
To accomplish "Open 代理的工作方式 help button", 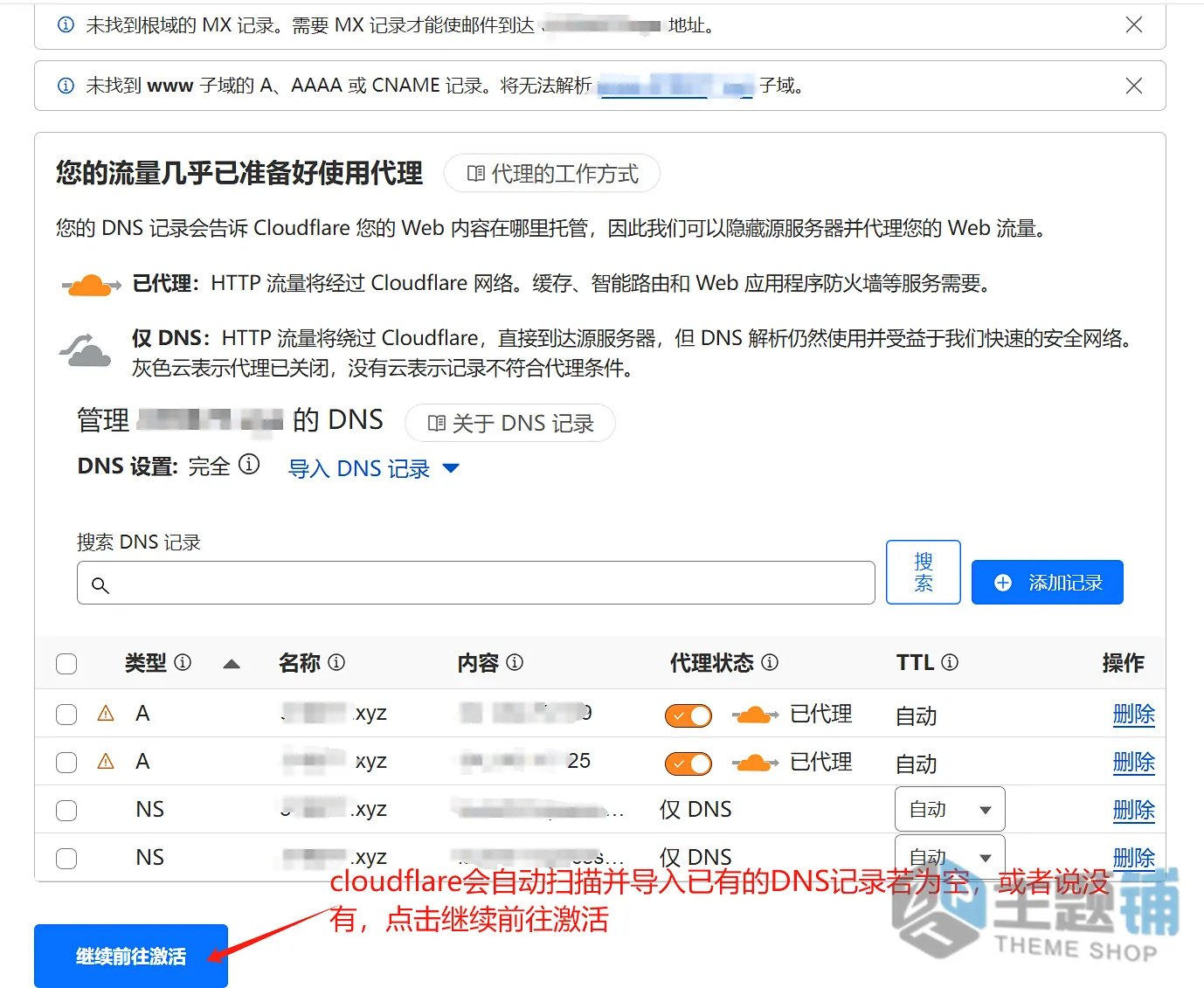I will point(551,173).
